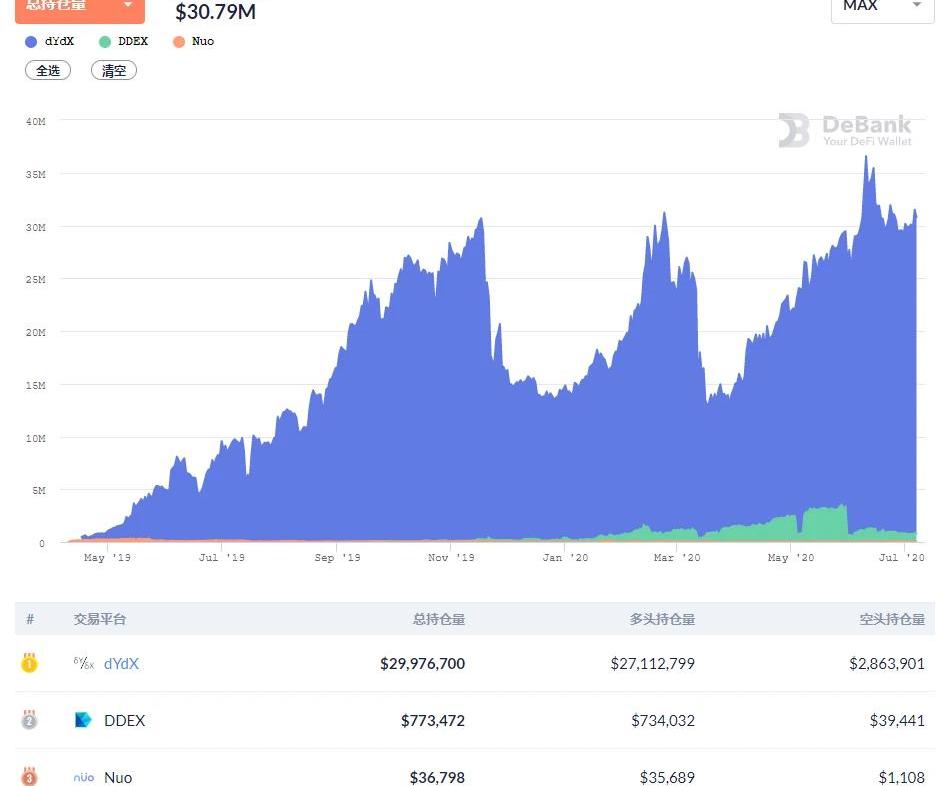Click the 交易平台 column header

click(x=100, y=619)
